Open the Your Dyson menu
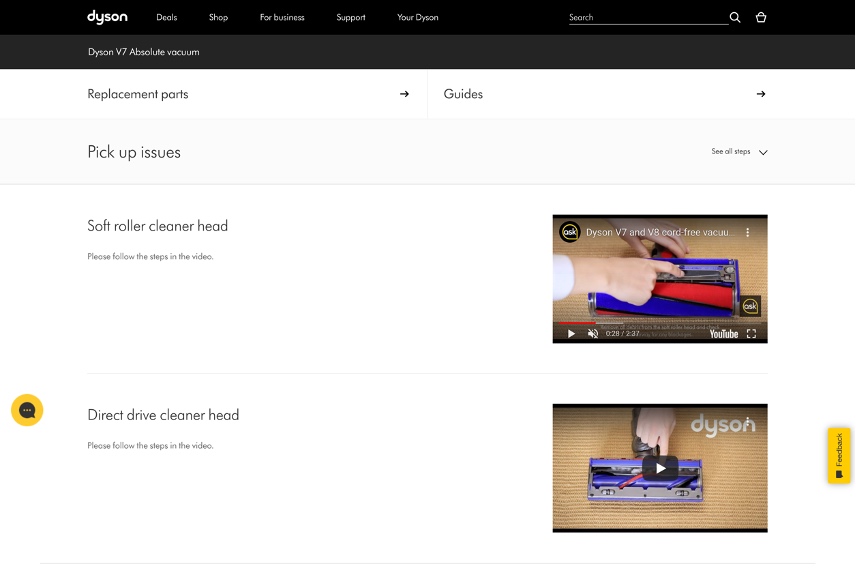The height and width of the screenshot is (577, 856). [x=418, y=17]
